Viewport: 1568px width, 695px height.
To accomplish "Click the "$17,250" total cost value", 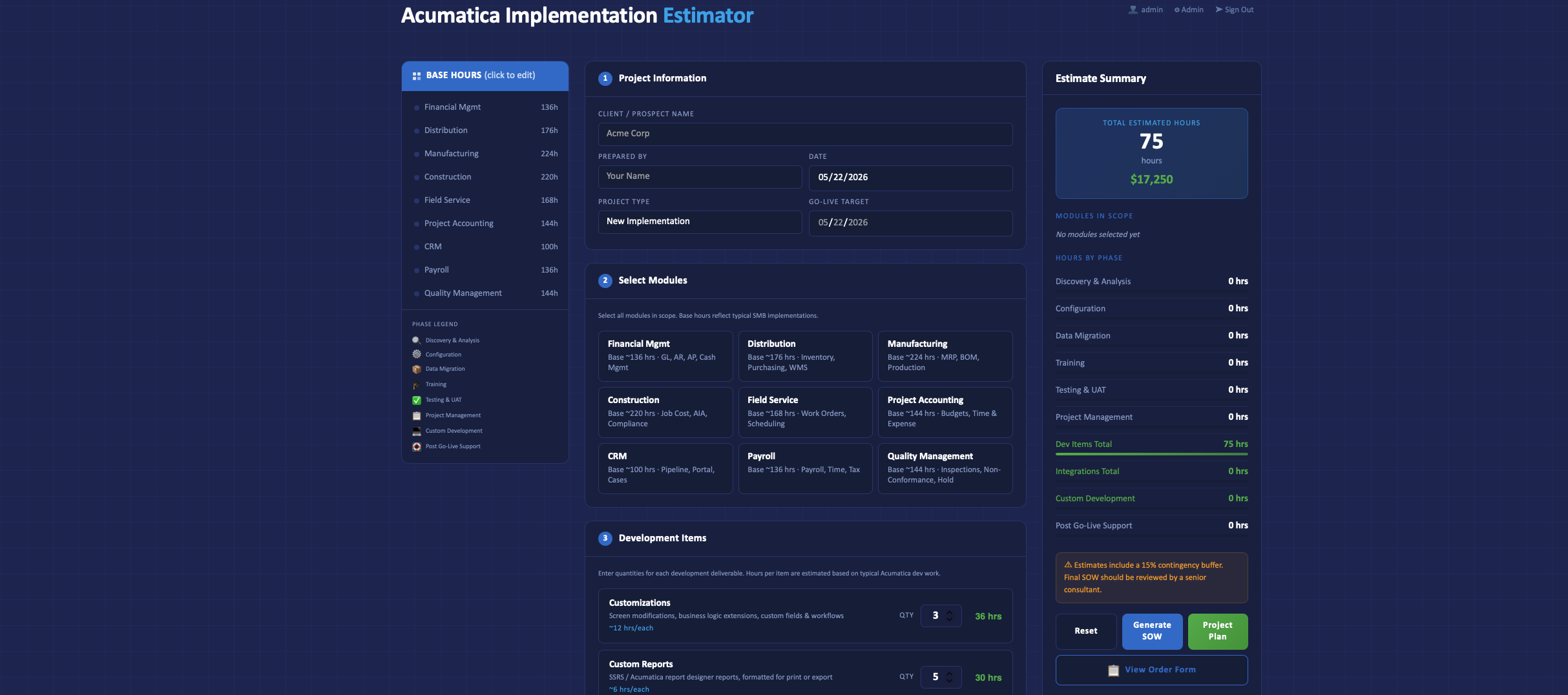I will pos(1151,180).
